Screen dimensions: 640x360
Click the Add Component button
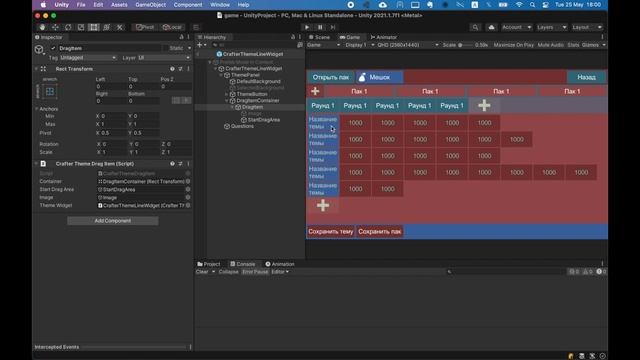[113, 221]
